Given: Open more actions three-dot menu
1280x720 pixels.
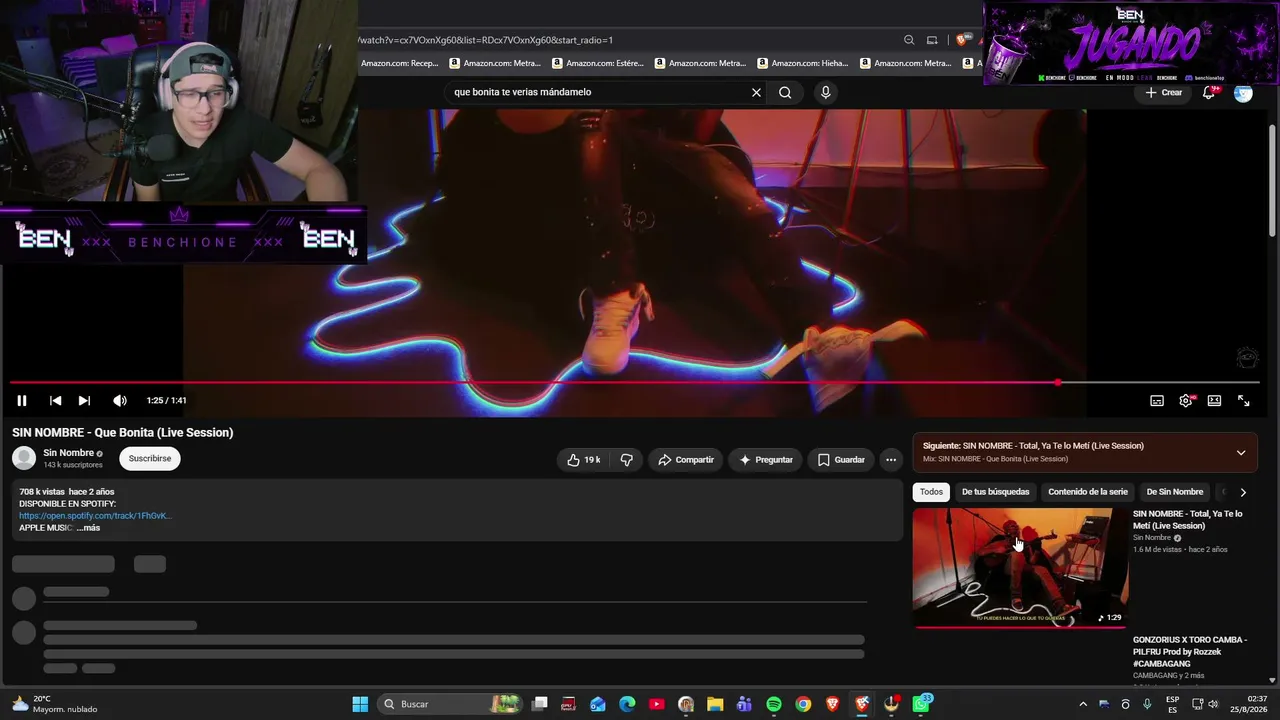Looking at the screenshot, I should point(891,460).
